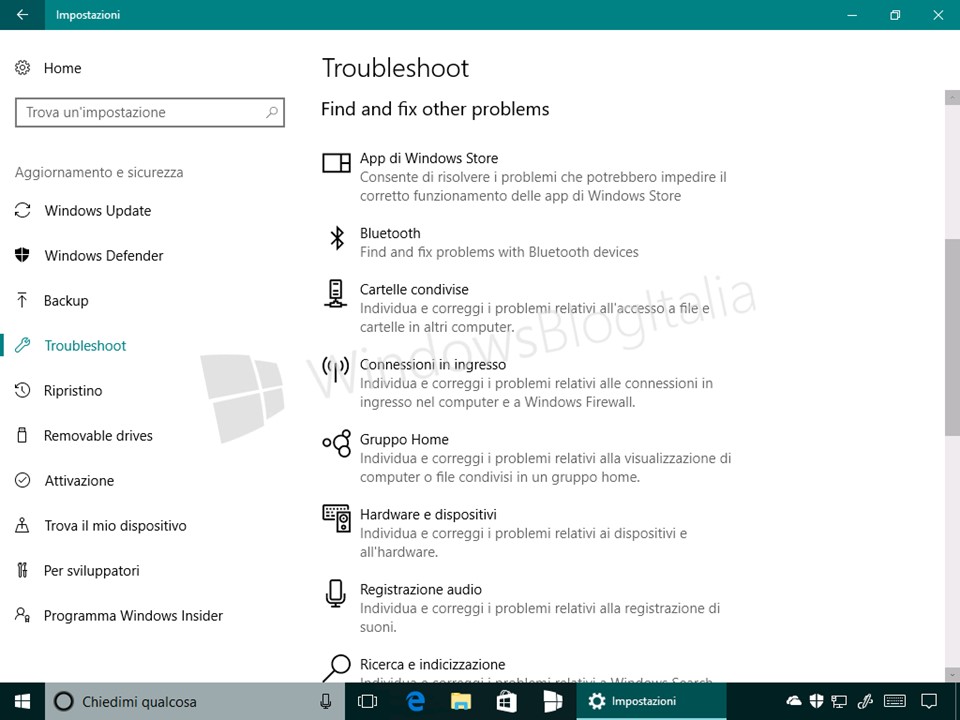Click the search magnifier icon
This screenshot has height=720, width=960.
pos(272,112)
